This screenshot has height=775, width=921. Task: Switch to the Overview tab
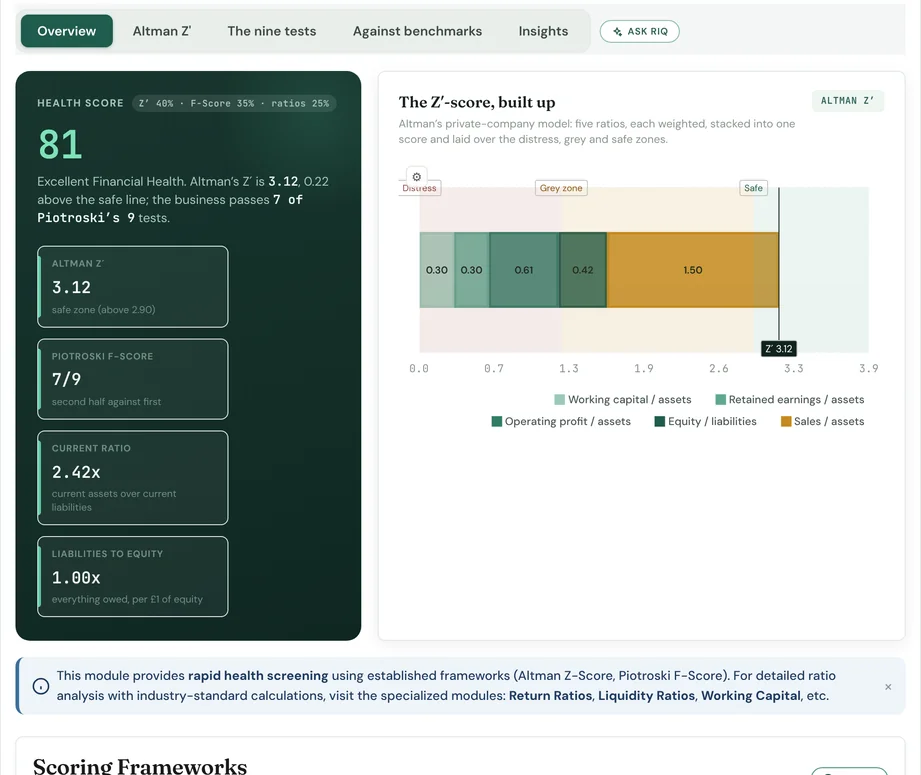tap(66, 31)
